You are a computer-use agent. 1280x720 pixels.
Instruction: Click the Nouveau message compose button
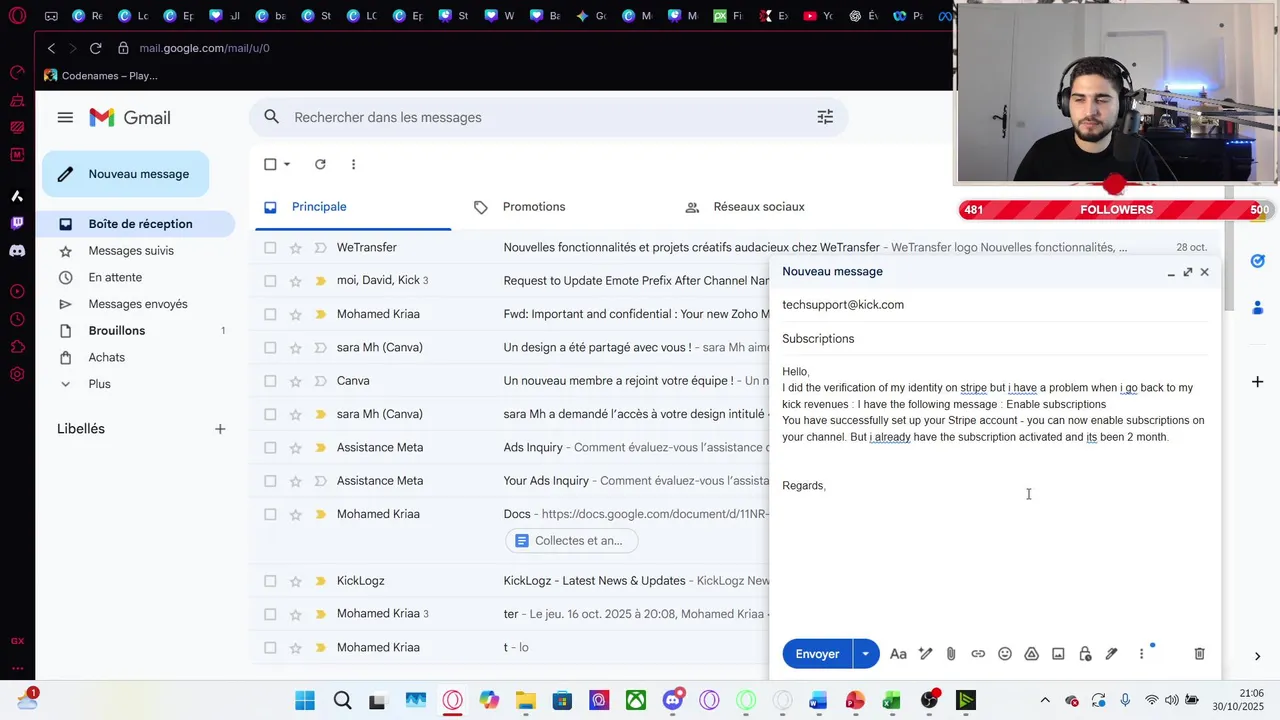125,174
